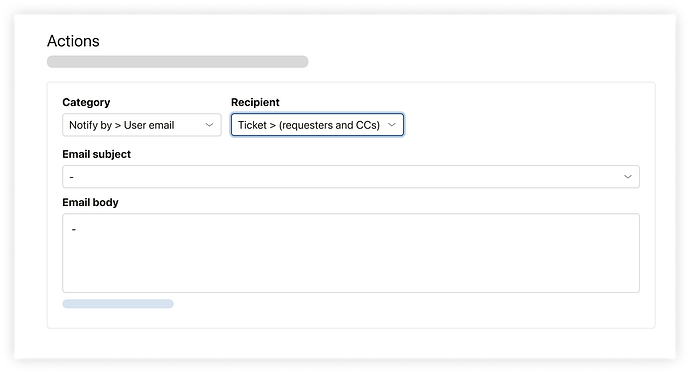
Task: Select the 'Ticket > (requesters and CCs)' value
Action: point(309,125)
